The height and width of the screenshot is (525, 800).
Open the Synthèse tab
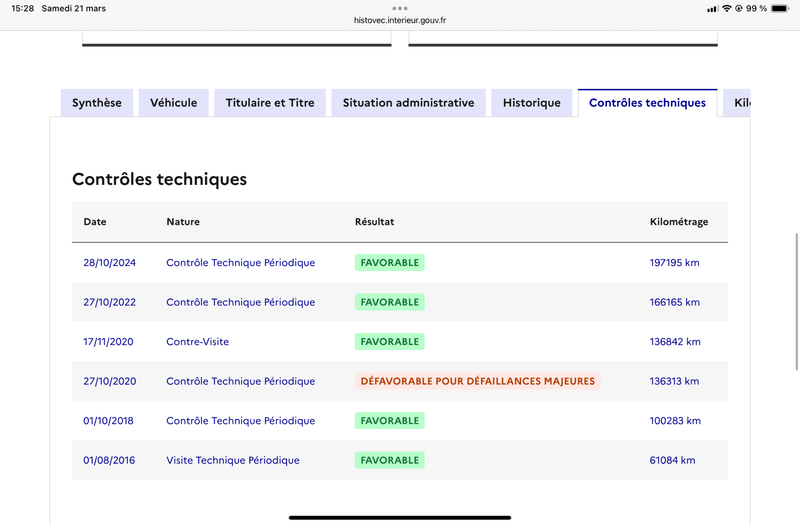coord(97,103)
